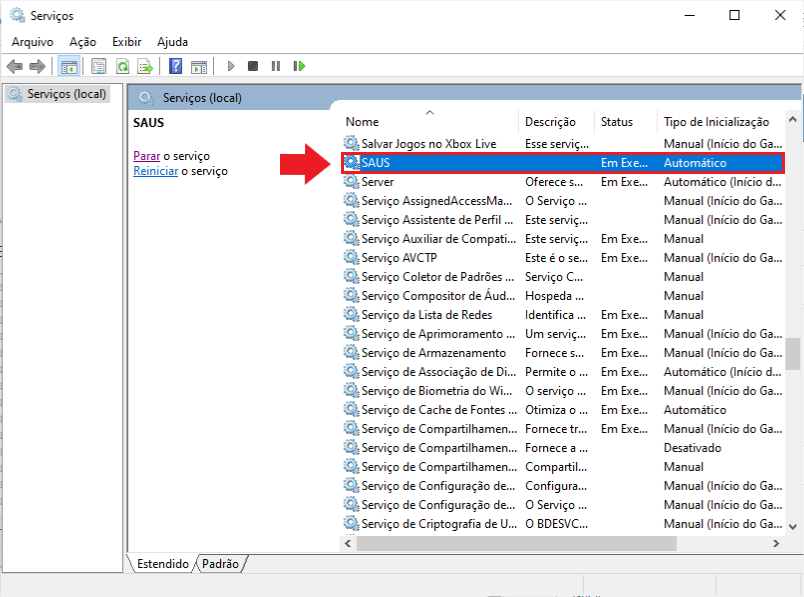The height and width of the screenshot is (597, 804).
Task: Sort by the Tipo de Inicialização column
Action: point(714,122)
